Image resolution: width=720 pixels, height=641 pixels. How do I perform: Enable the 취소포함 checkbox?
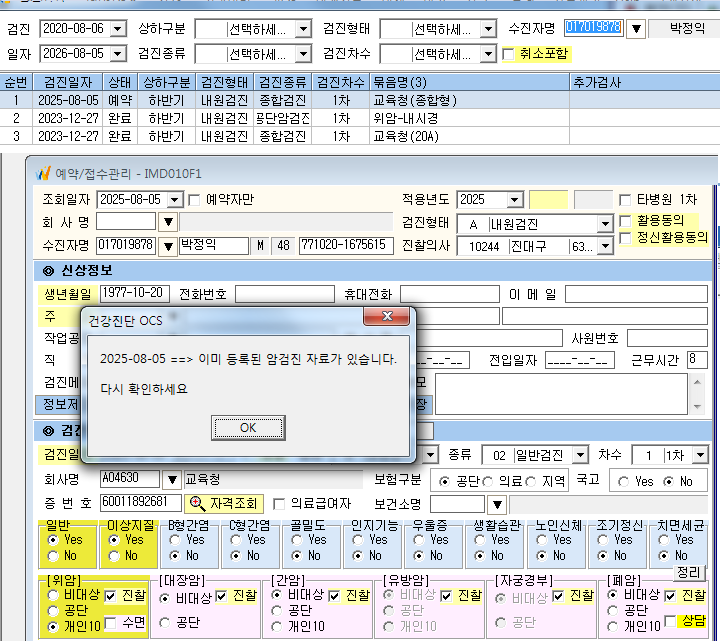pyautogui.click(x=508, y=54)
